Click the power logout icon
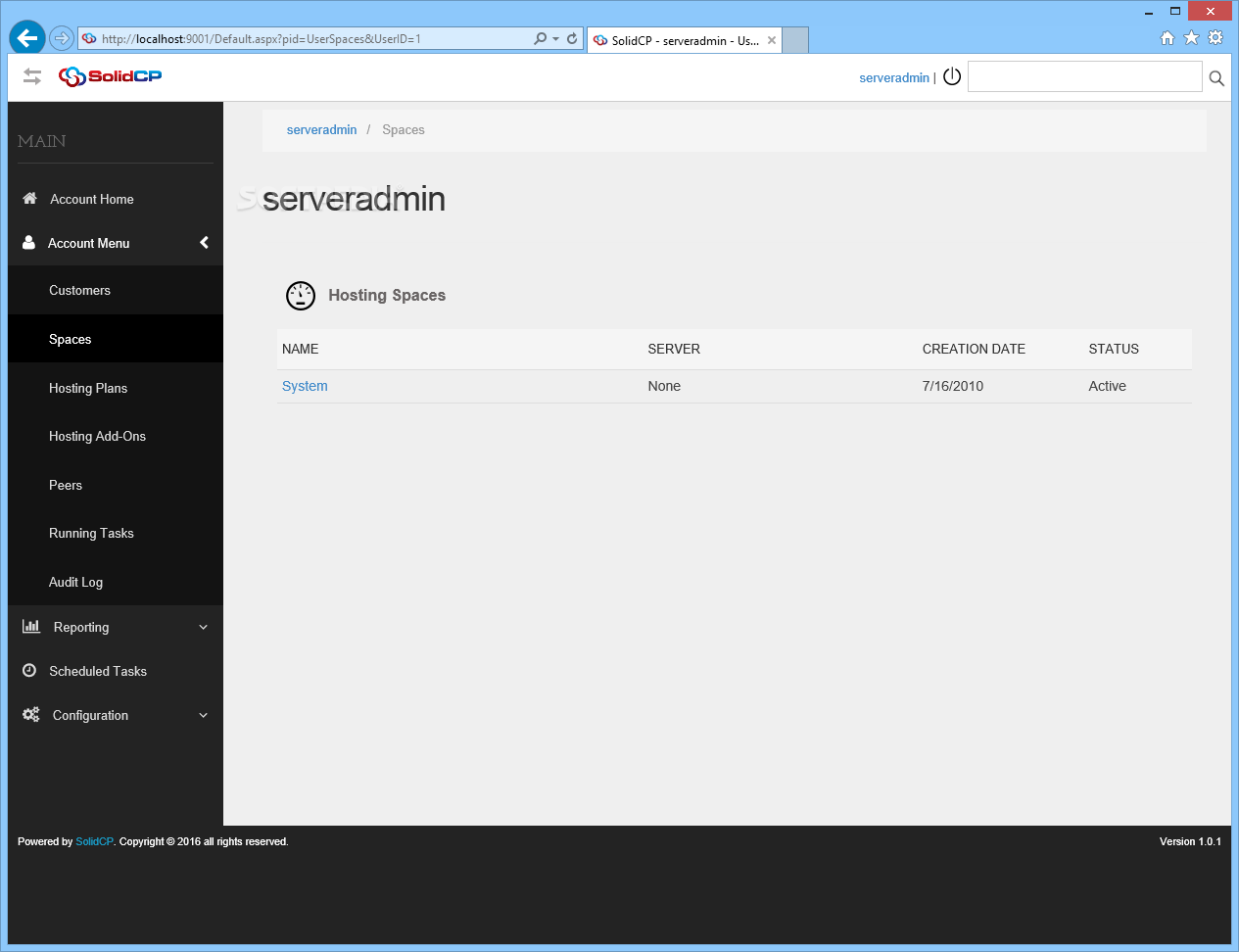 click(952, 76)
